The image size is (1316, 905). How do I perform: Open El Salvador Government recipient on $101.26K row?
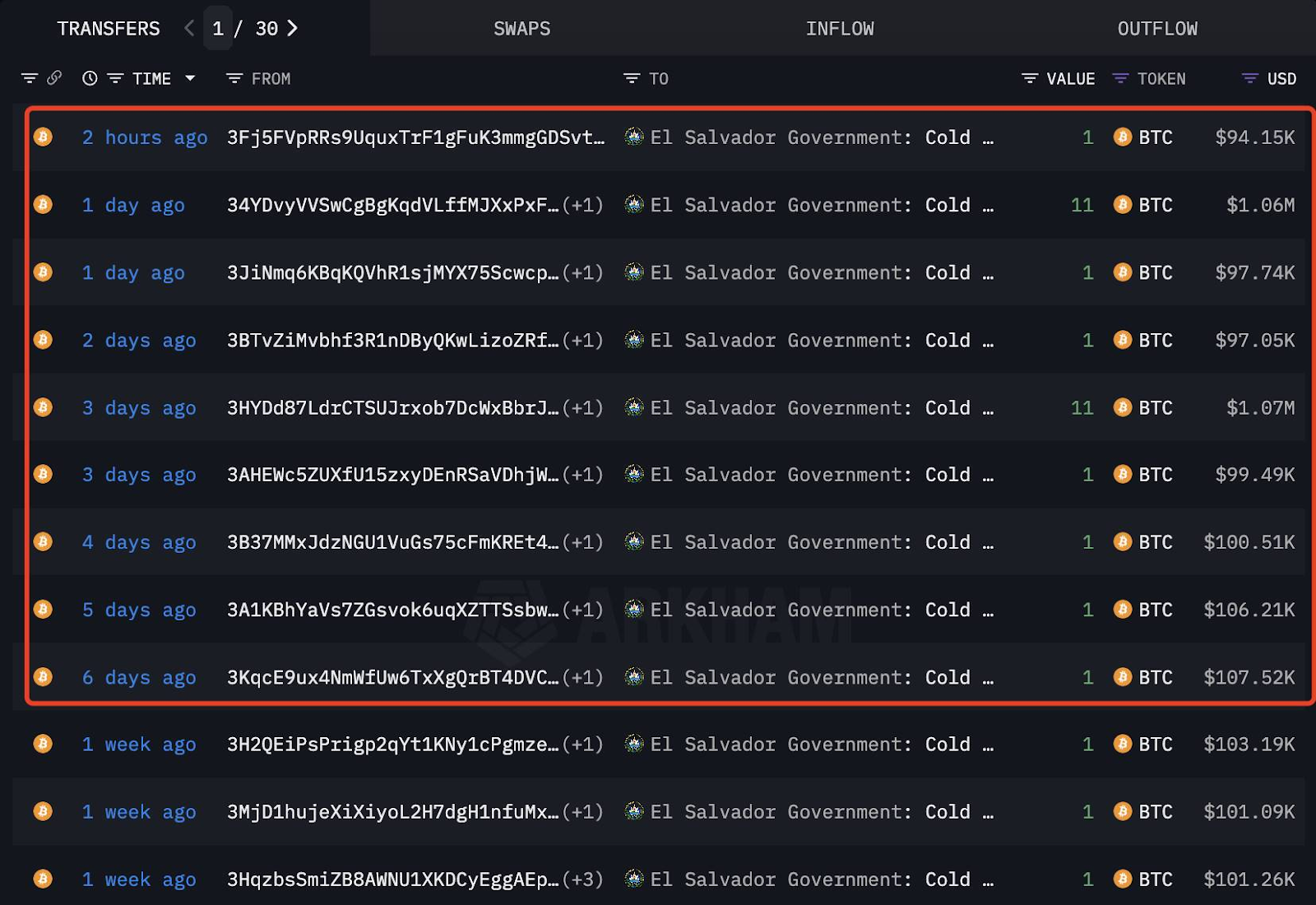[x=822, y=879]
